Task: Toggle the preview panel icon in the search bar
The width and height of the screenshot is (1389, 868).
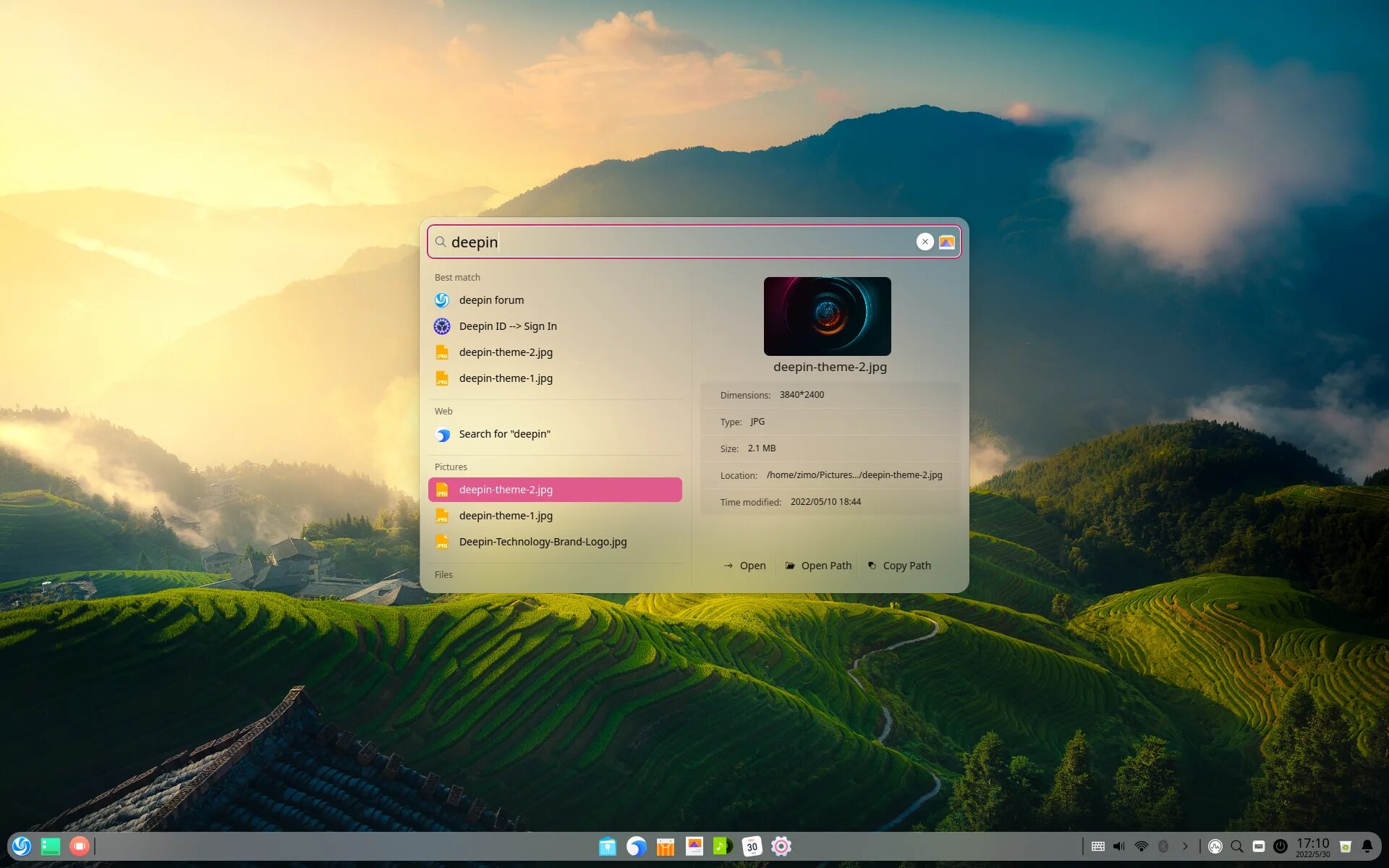Action: click(948, 242)
